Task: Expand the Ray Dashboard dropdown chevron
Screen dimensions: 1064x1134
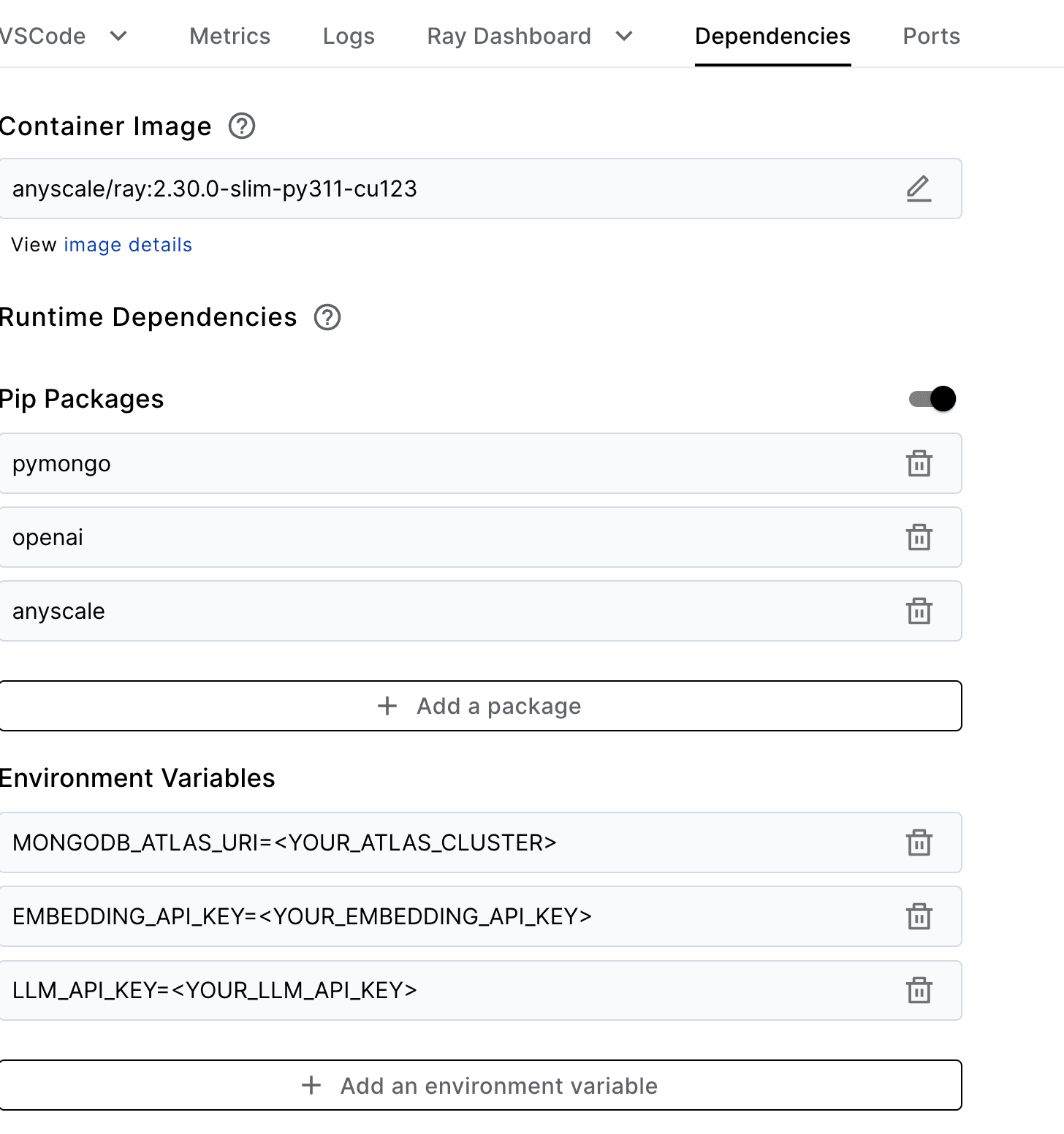Action: tap(624, 36)
